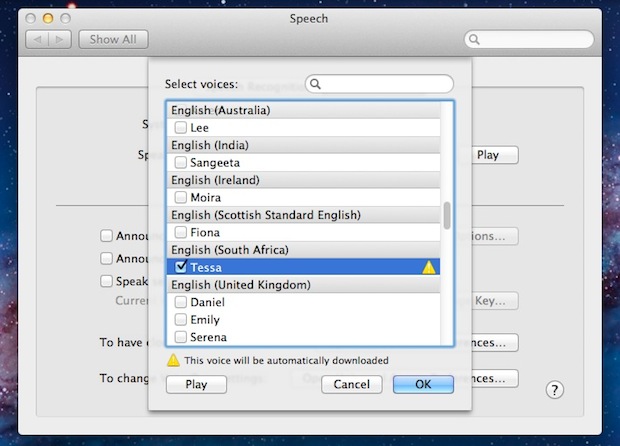Enable the Serena voice checkbox
Viewport: 620px width, 446px height.
(181, 337)
